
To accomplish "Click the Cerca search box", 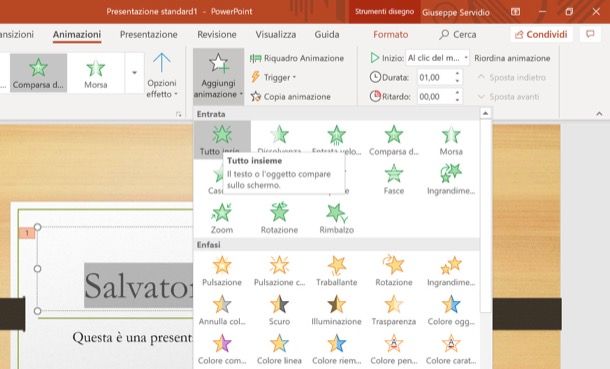I will coord(458,34).
